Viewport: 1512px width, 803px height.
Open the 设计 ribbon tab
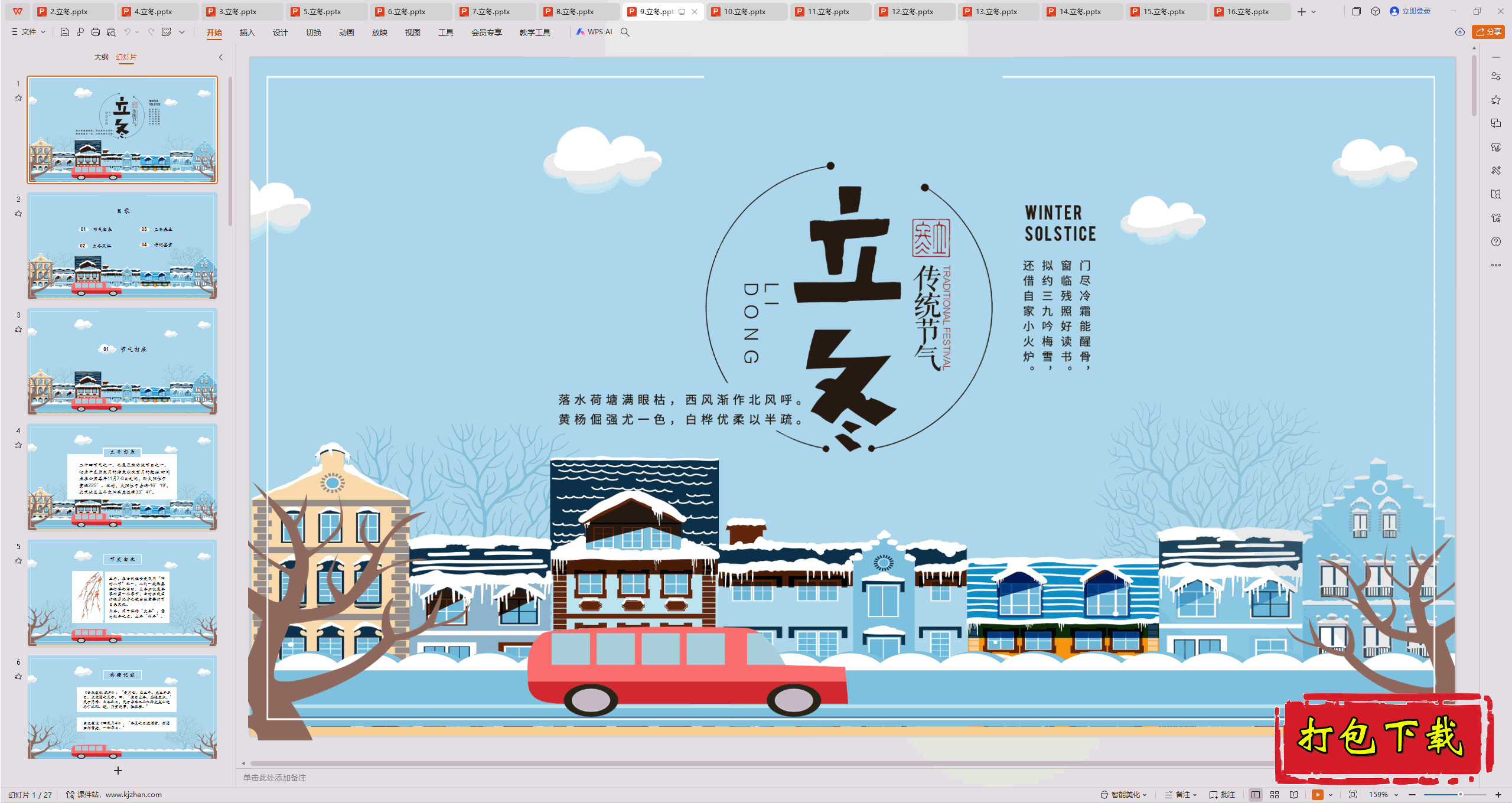(x=280, y=32)
